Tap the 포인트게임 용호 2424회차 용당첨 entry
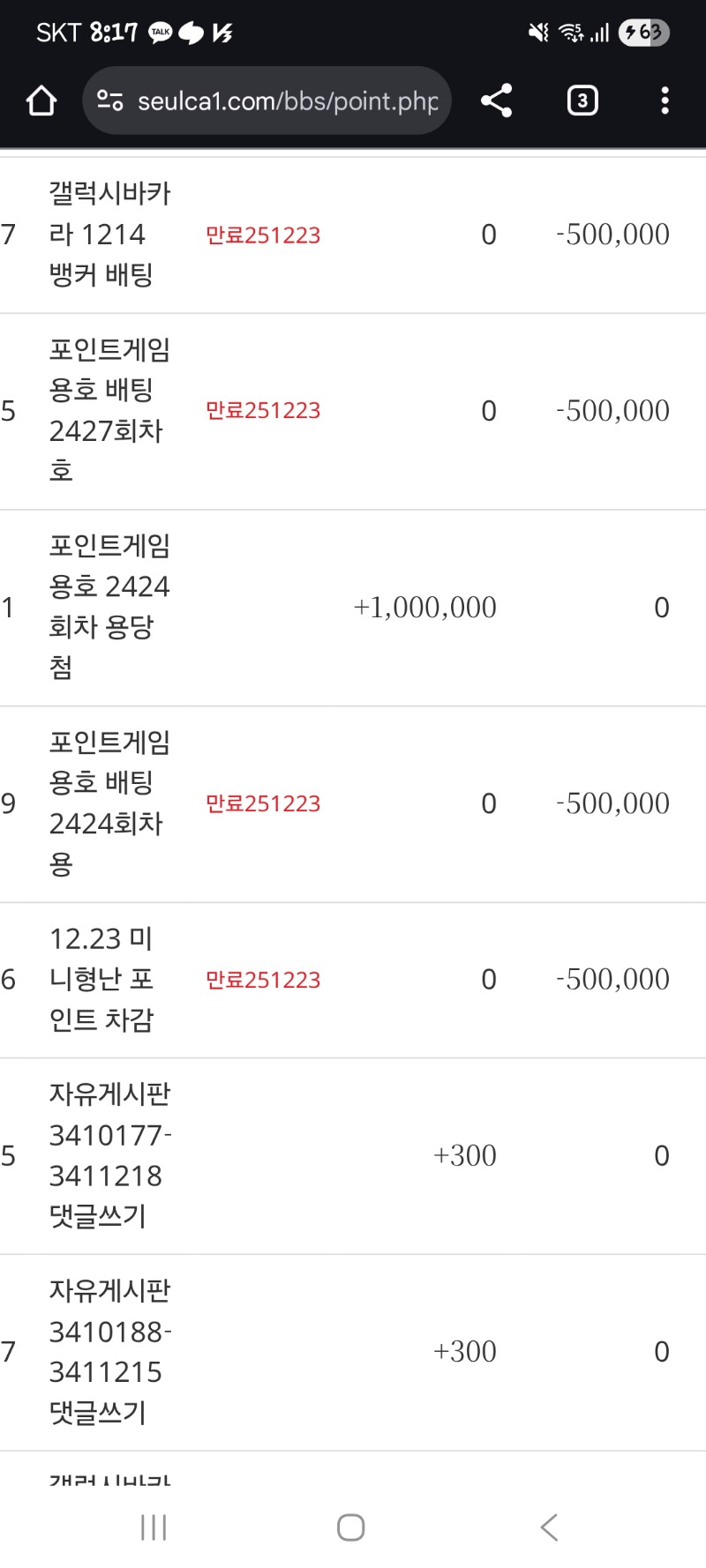706x1568 pixels. 109,607
